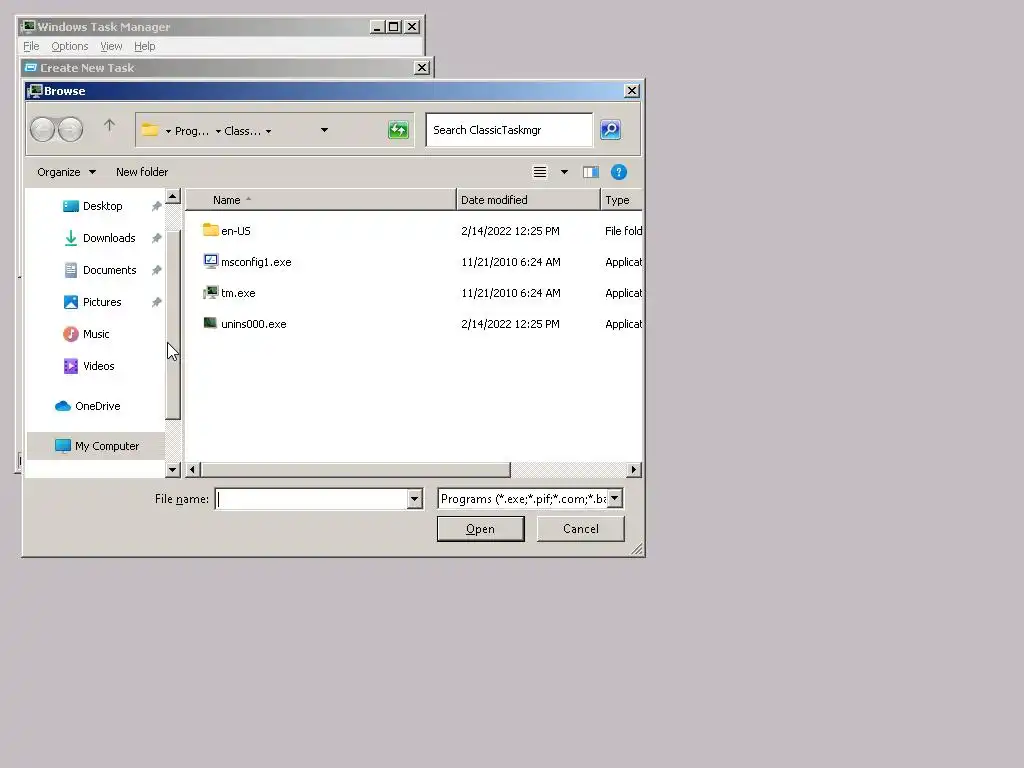Select My Computer in the navigation pane
1024x768 pixels.
[97, 445]
